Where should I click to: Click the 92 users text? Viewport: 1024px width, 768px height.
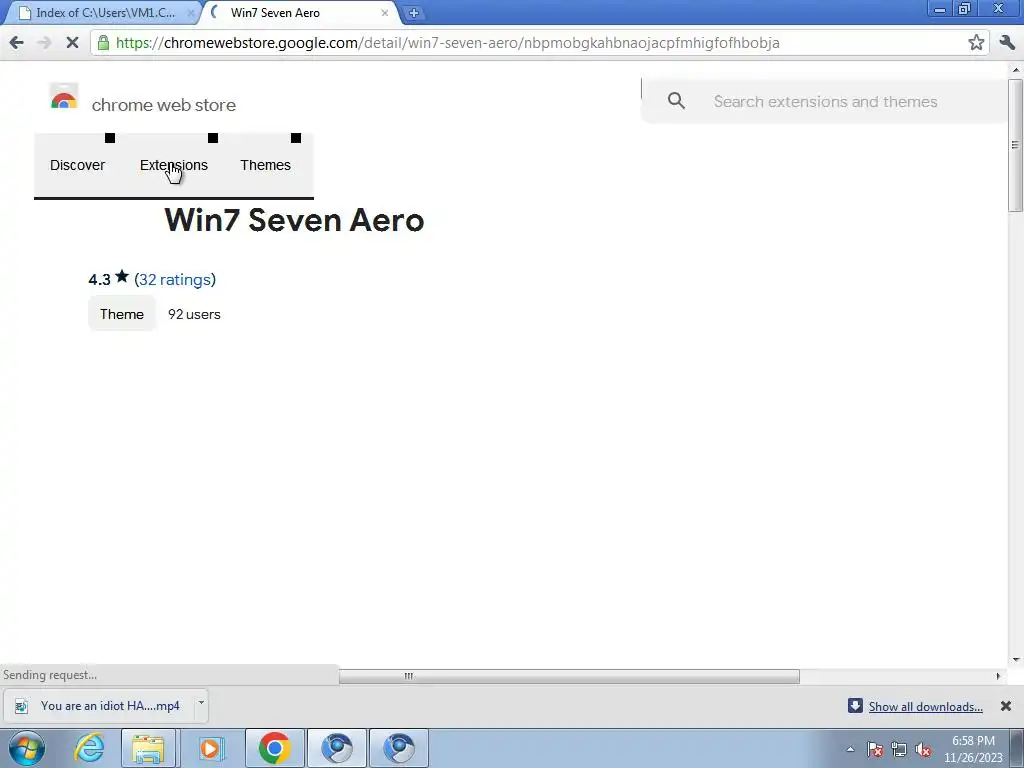point(194,314)
